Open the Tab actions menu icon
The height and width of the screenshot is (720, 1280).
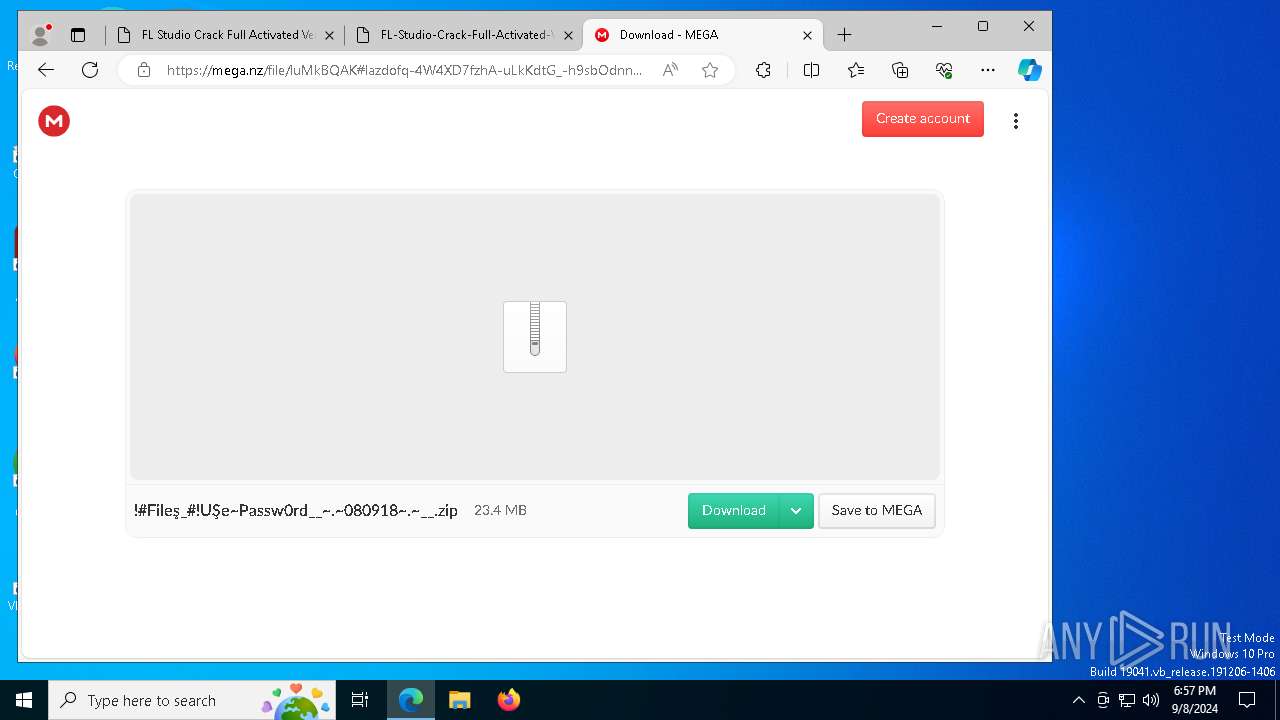[78, 35]
